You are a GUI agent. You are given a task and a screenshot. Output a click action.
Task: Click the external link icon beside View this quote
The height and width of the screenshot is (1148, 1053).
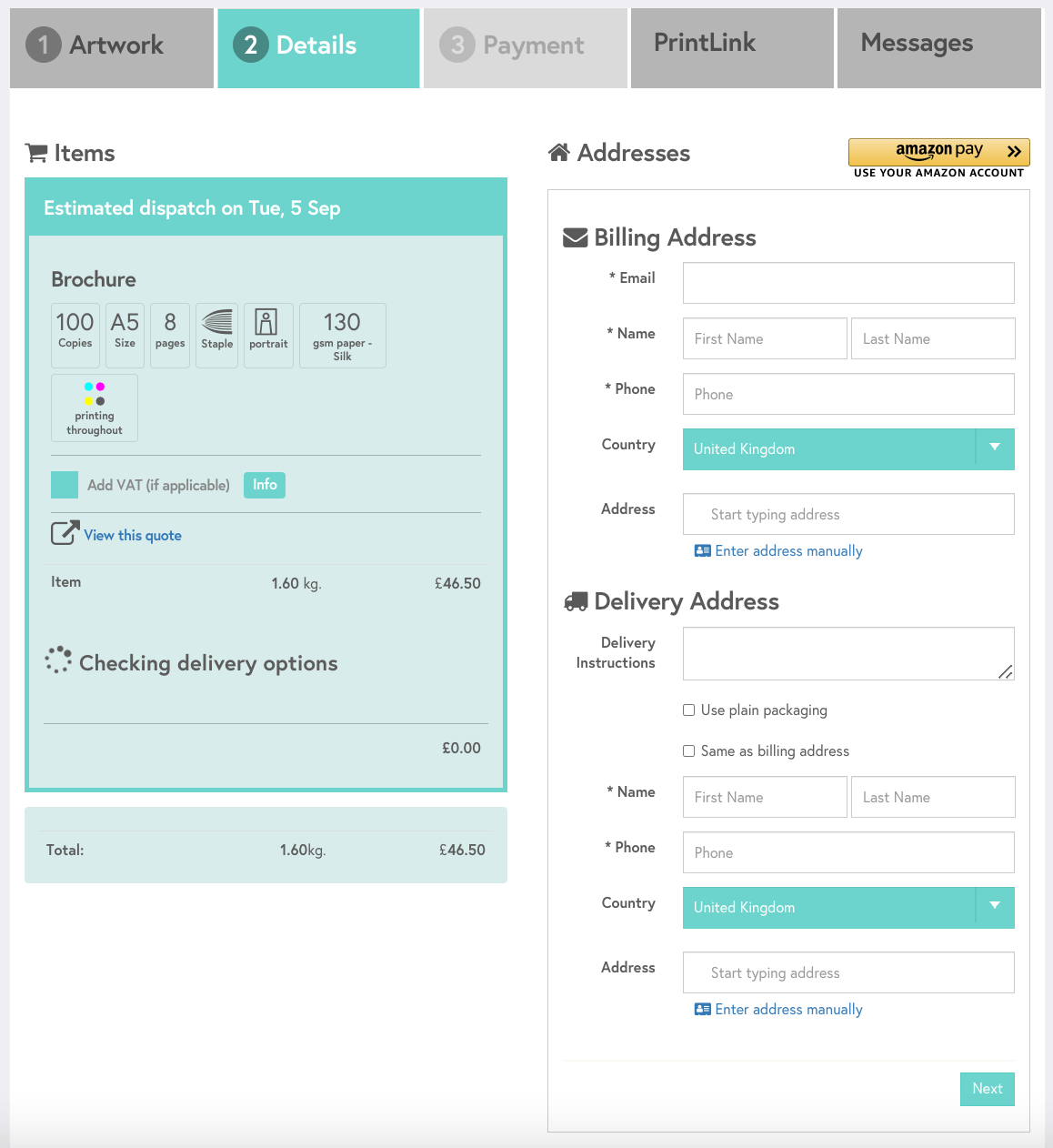(64, 533)
